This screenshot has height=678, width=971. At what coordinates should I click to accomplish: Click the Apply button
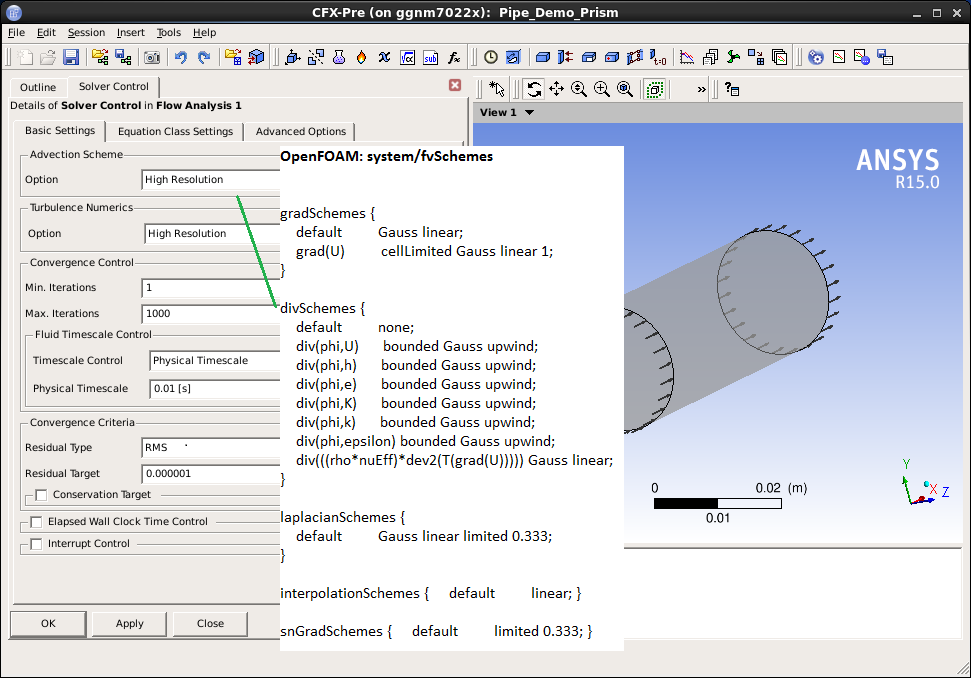pos(129,624)
